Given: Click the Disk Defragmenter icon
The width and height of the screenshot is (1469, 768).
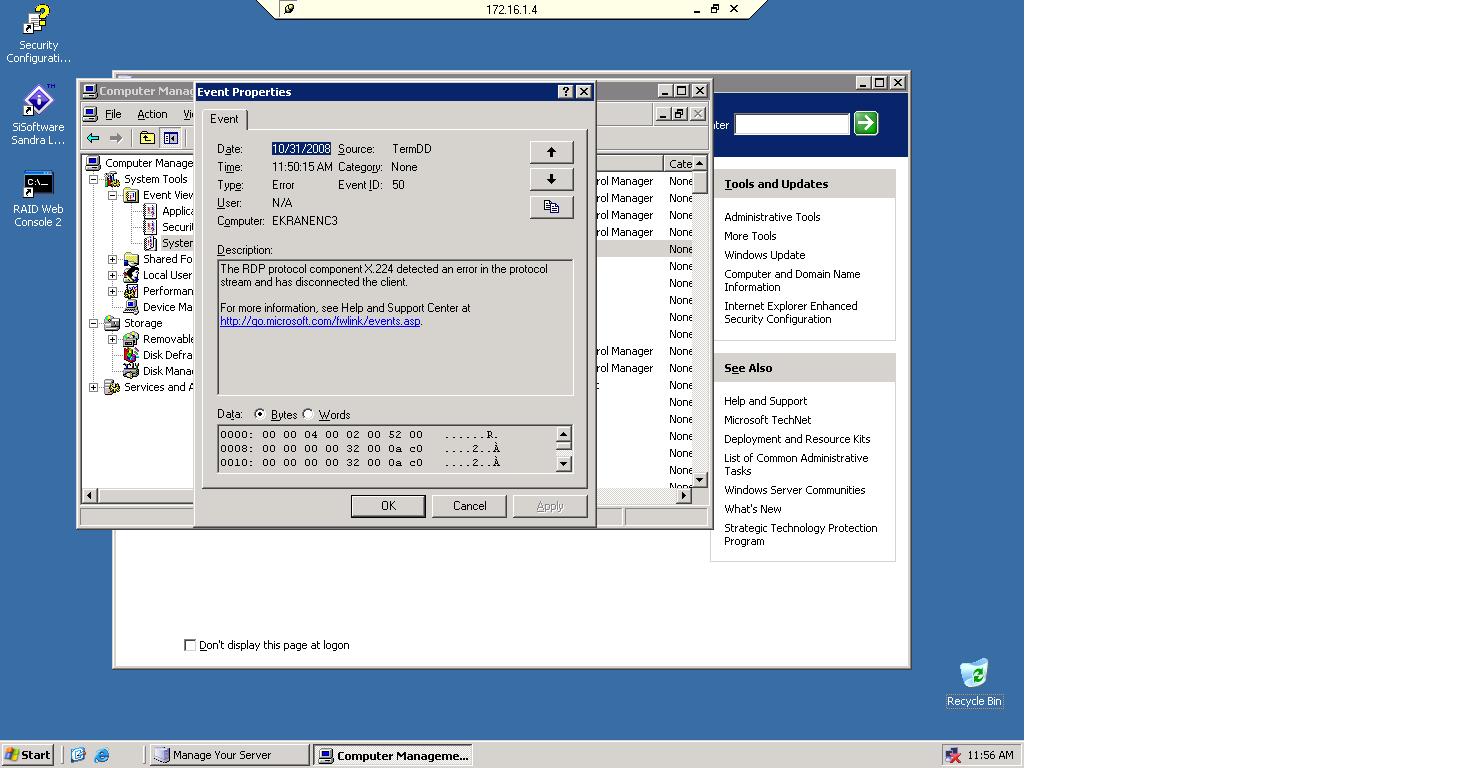Looking at the screenshot, I should coord(131,355).
